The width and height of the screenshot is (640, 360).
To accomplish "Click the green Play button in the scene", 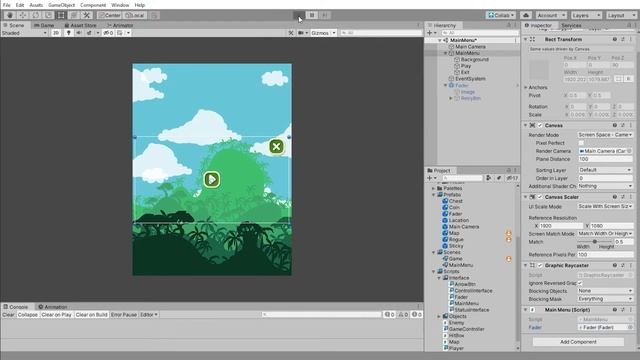I will [212, 179].
